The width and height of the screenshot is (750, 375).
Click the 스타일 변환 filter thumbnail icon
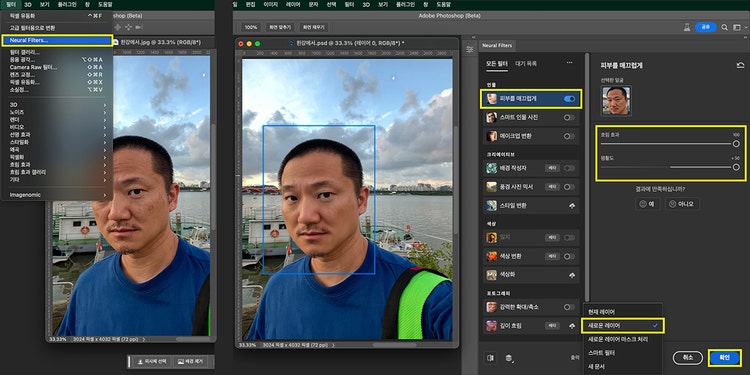pos(491,206)
